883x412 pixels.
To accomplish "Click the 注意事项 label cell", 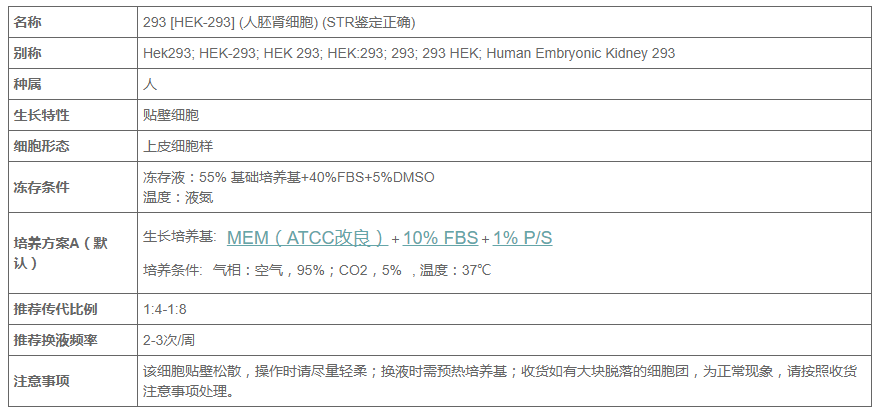I will pyautogui.click(x=73, y=381).
